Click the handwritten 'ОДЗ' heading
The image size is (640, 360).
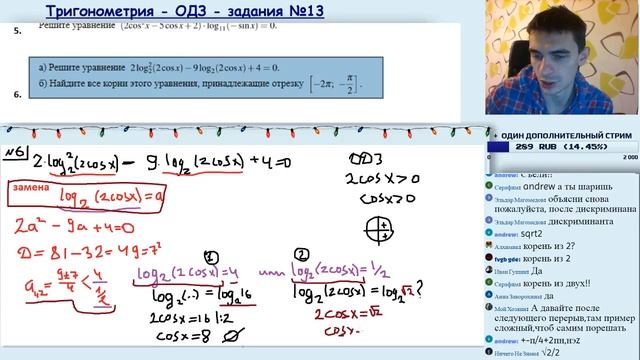366,159
